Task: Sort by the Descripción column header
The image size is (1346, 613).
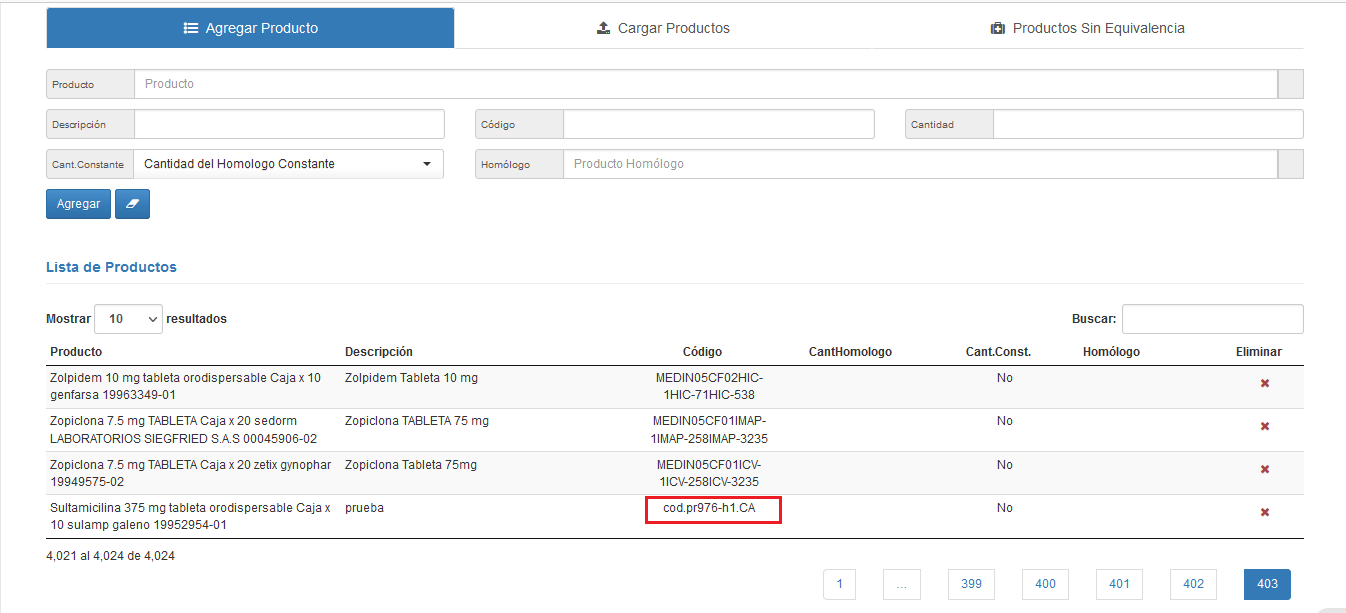Action: [x=379, y=352]
